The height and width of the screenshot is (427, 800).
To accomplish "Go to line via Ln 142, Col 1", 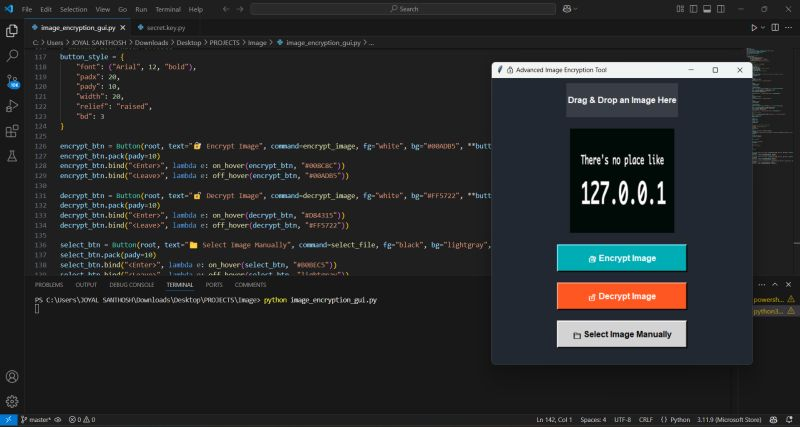I will tap(554, 420).
